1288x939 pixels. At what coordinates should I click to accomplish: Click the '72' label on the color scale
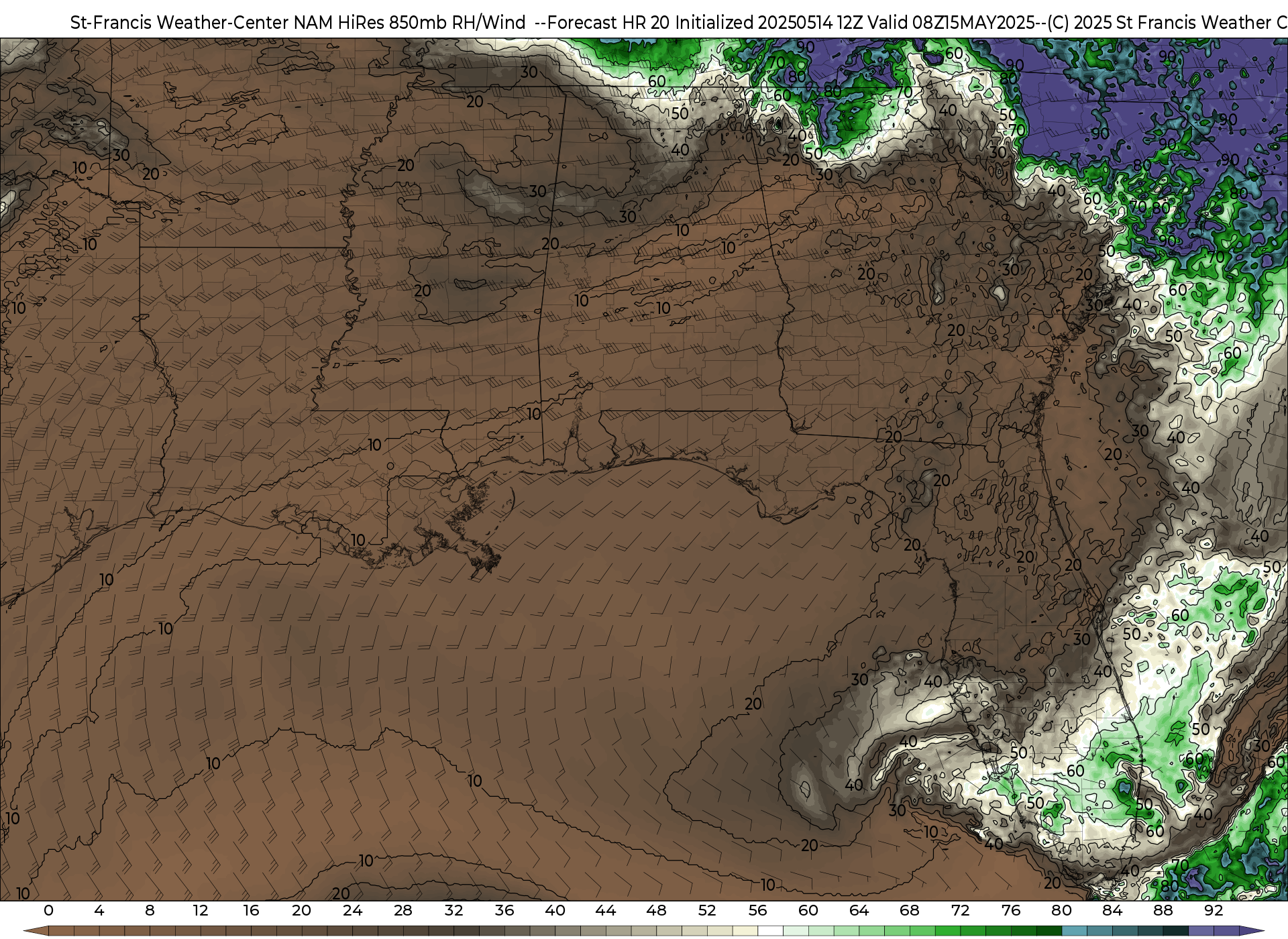960,910
